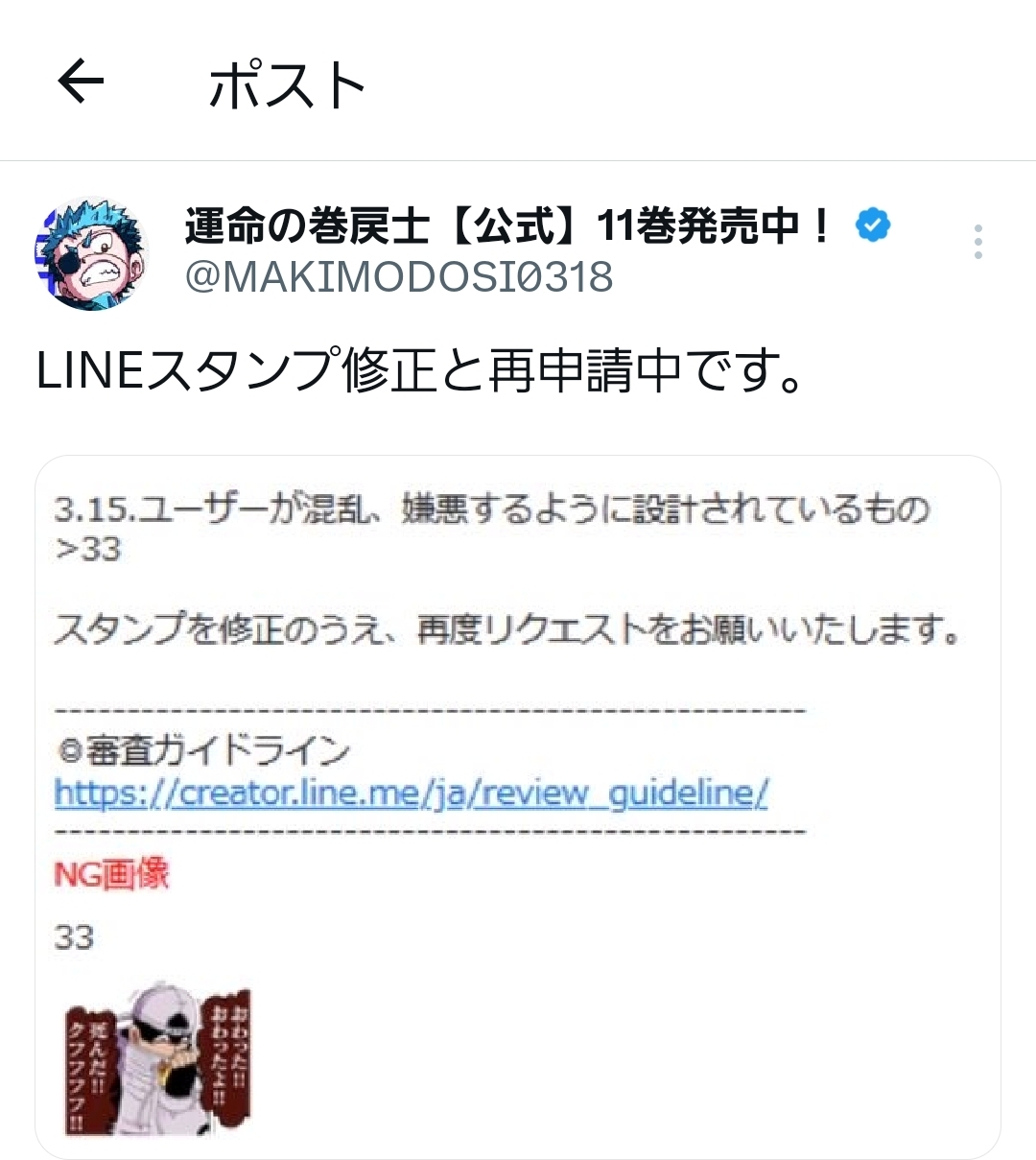Viewport: 1036px width, 1160px height.
Task: Open the rejected sticker thumbnail of capped character
Action: point(158,1060)
